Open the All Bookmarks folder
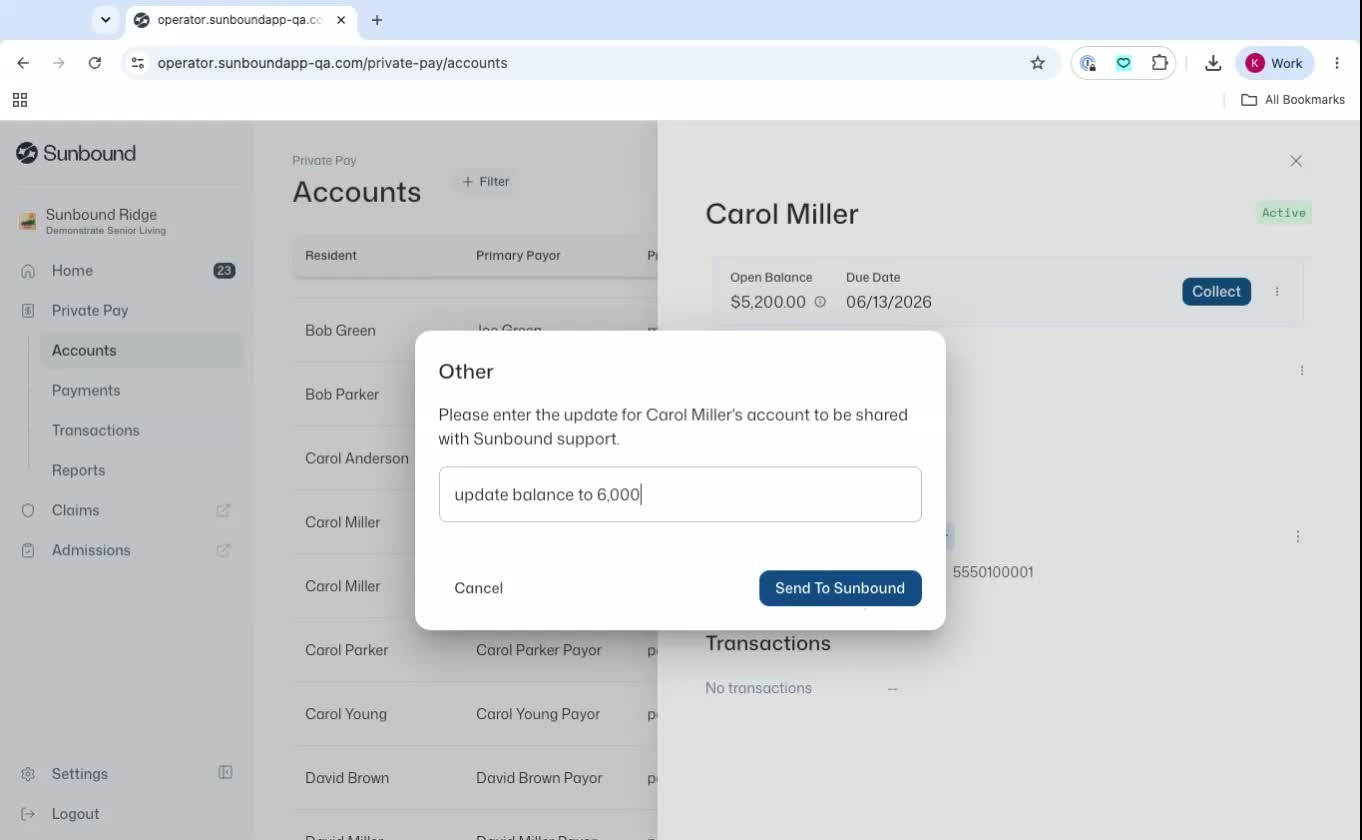The image size is (1362, 840). [x=1293, y=100]
